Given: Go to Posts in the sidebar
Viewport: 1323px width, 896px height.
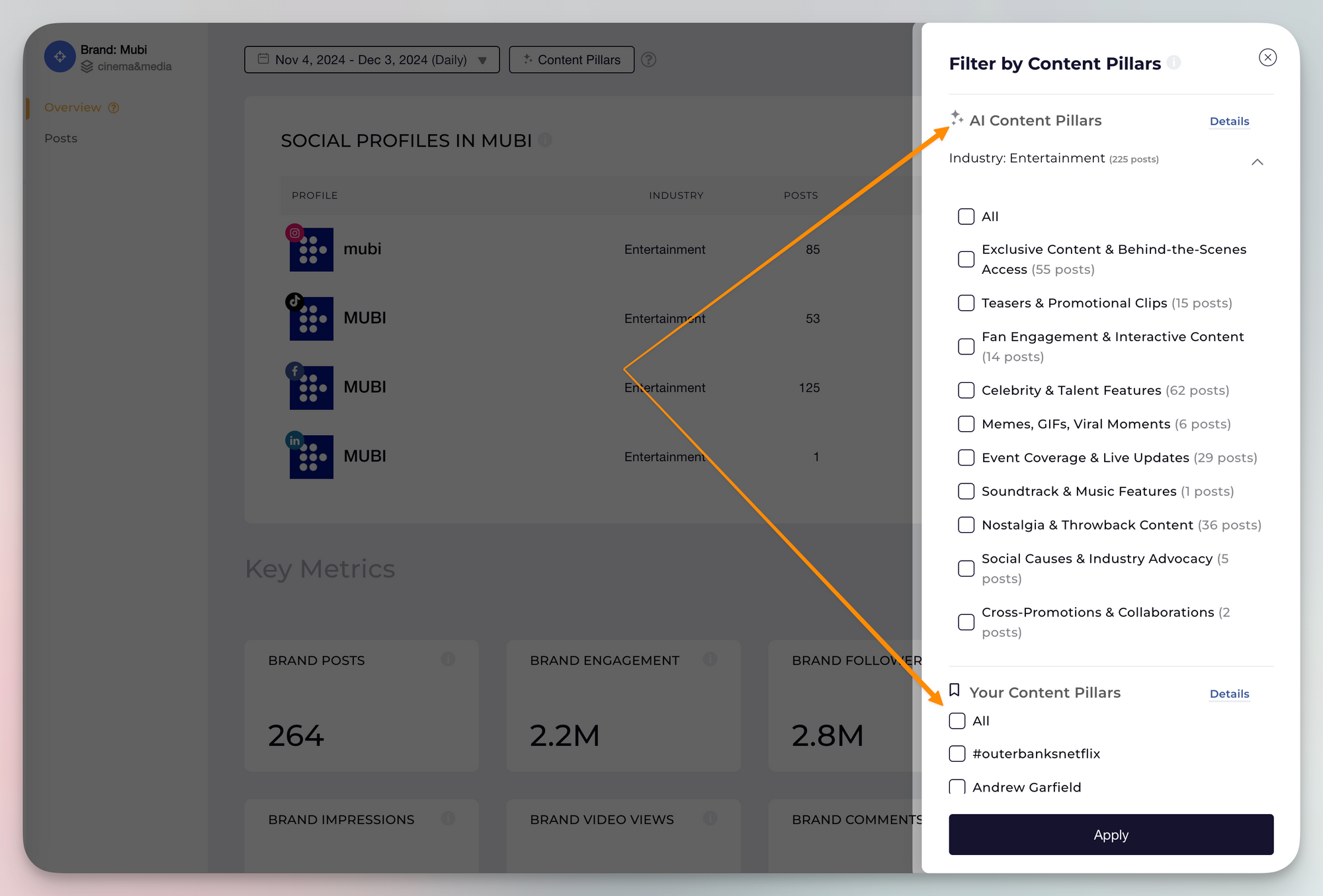Looking at the screenshot, I should (61, 138).
